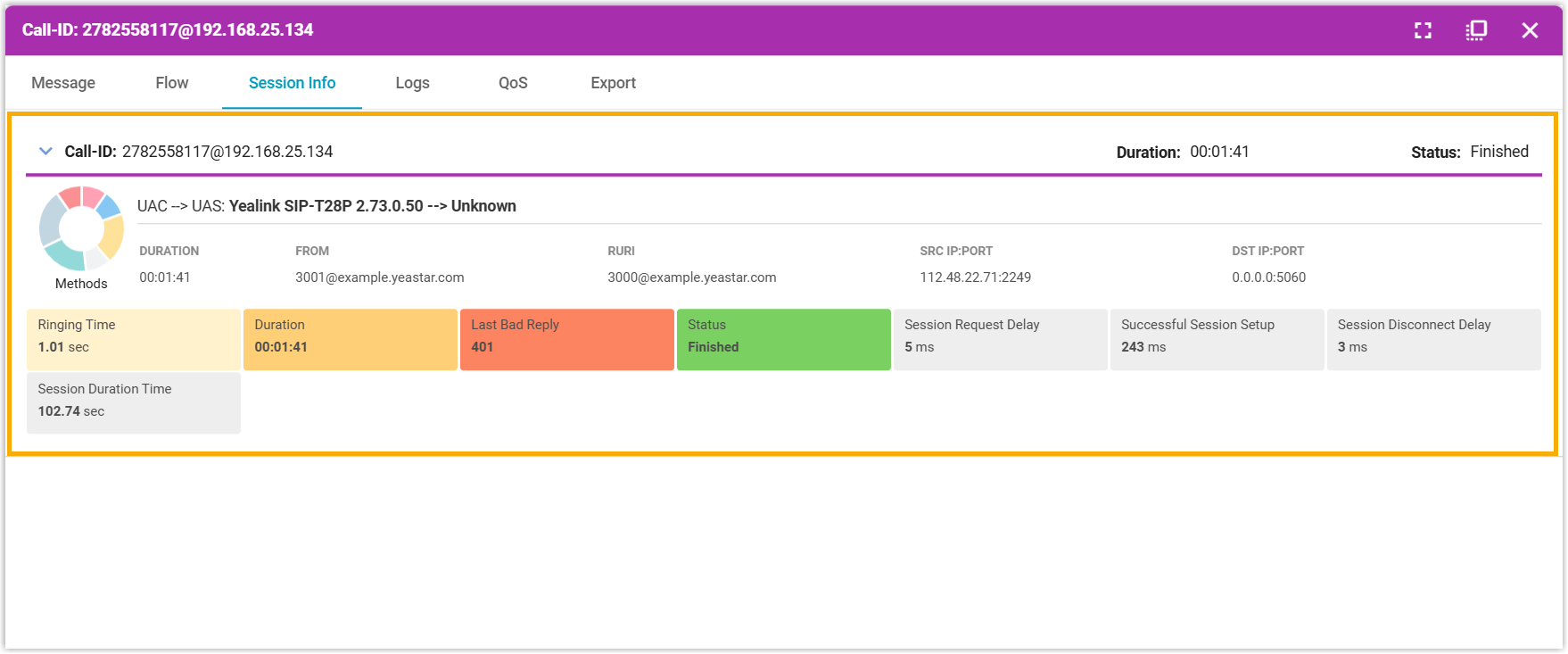The width and height of the screenshot is (1568, 654).
Task: Click the fullscreen expand icon
Action: 1423,30
